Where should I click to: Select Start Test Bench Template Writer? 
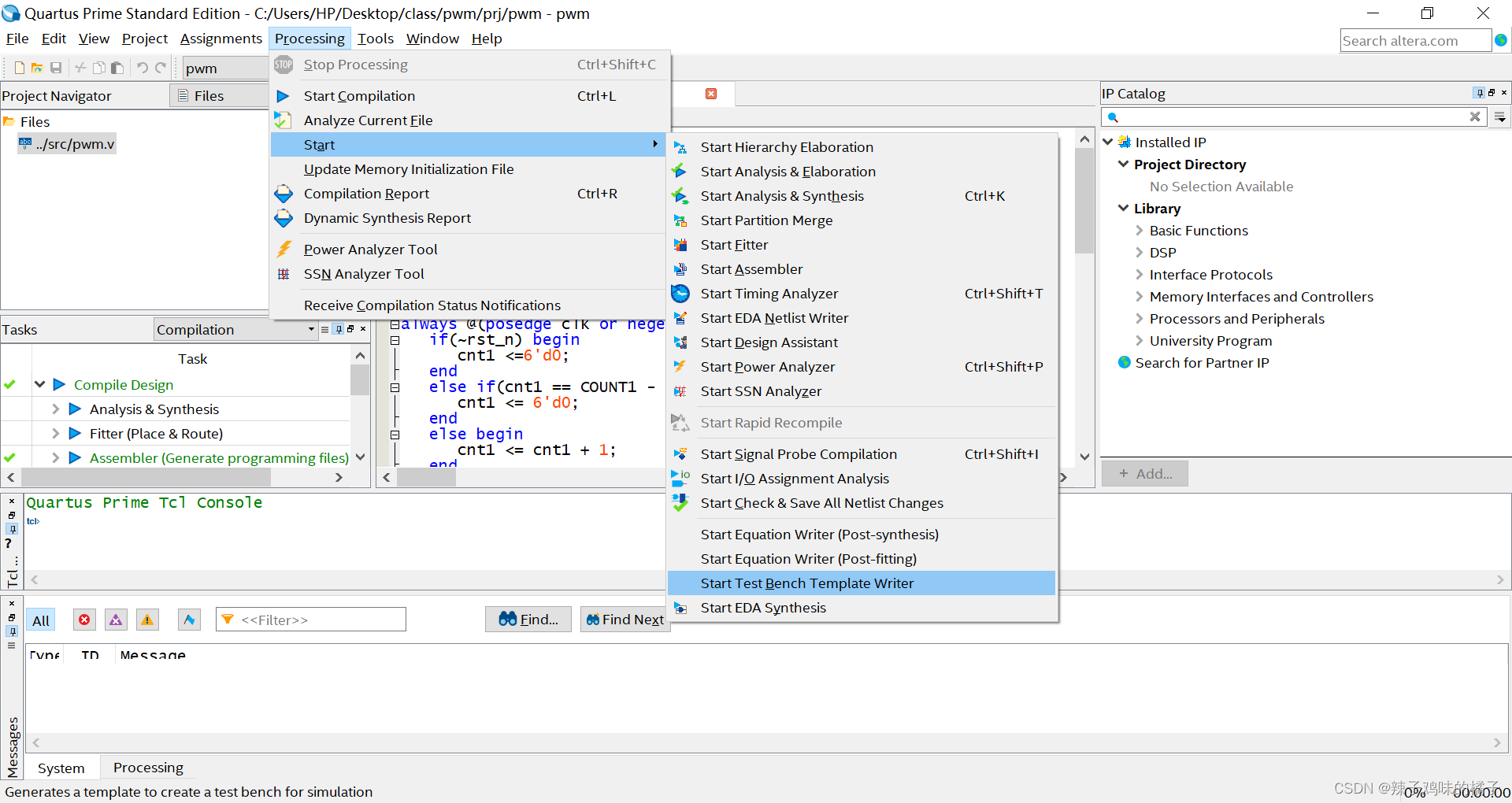click(x=861, y=583)
